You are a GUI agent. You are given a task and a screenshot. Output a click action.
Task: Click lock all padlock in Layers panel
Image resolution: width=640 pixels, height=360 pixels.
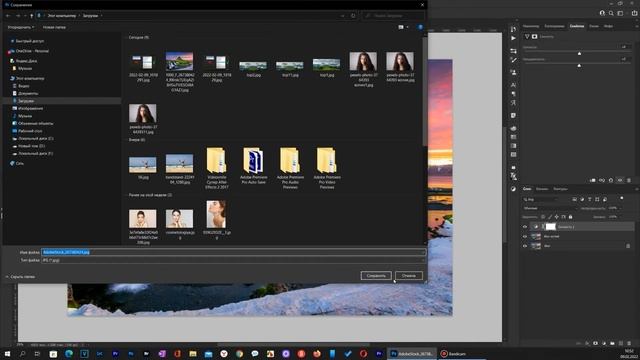(570, 217)
